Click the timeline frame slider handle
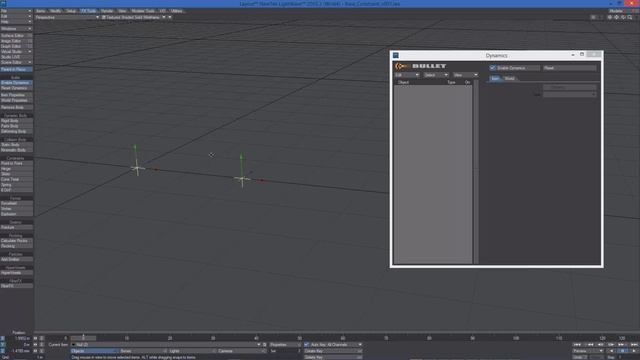Viewport: 640px width, 360px height. click(x=83, y=338)
